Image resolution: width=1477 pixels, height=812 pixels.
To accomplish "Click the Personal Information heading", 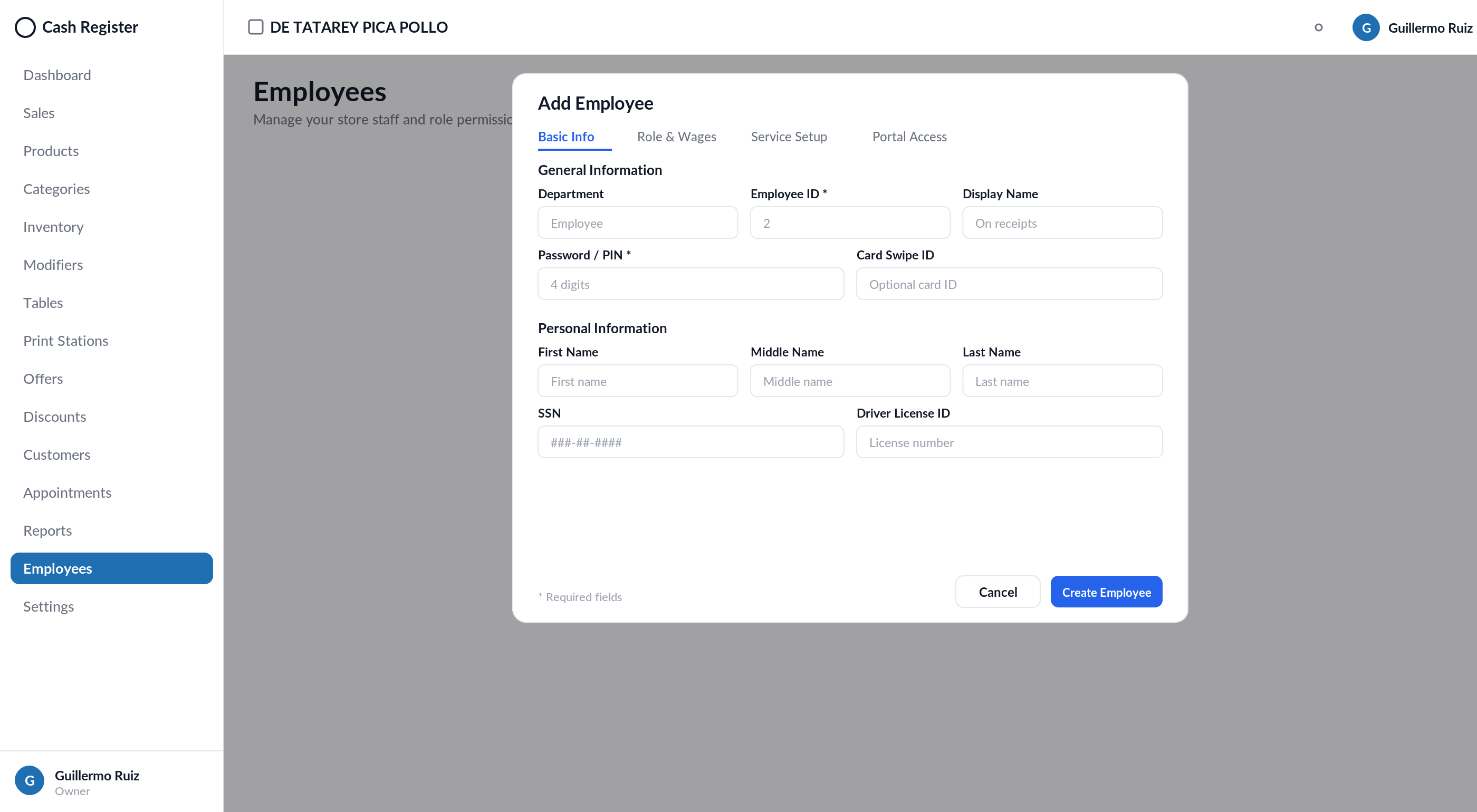I will click(x=602, y=328).
